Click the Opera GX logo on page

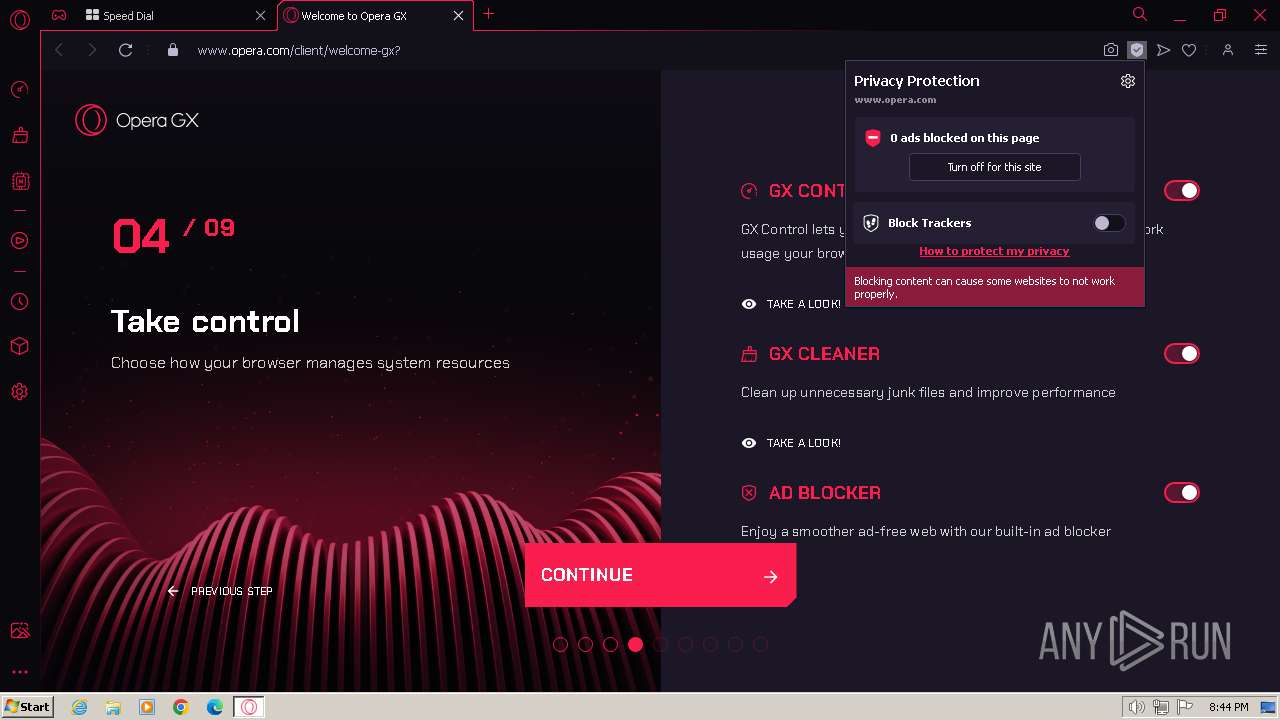(137, 120)
